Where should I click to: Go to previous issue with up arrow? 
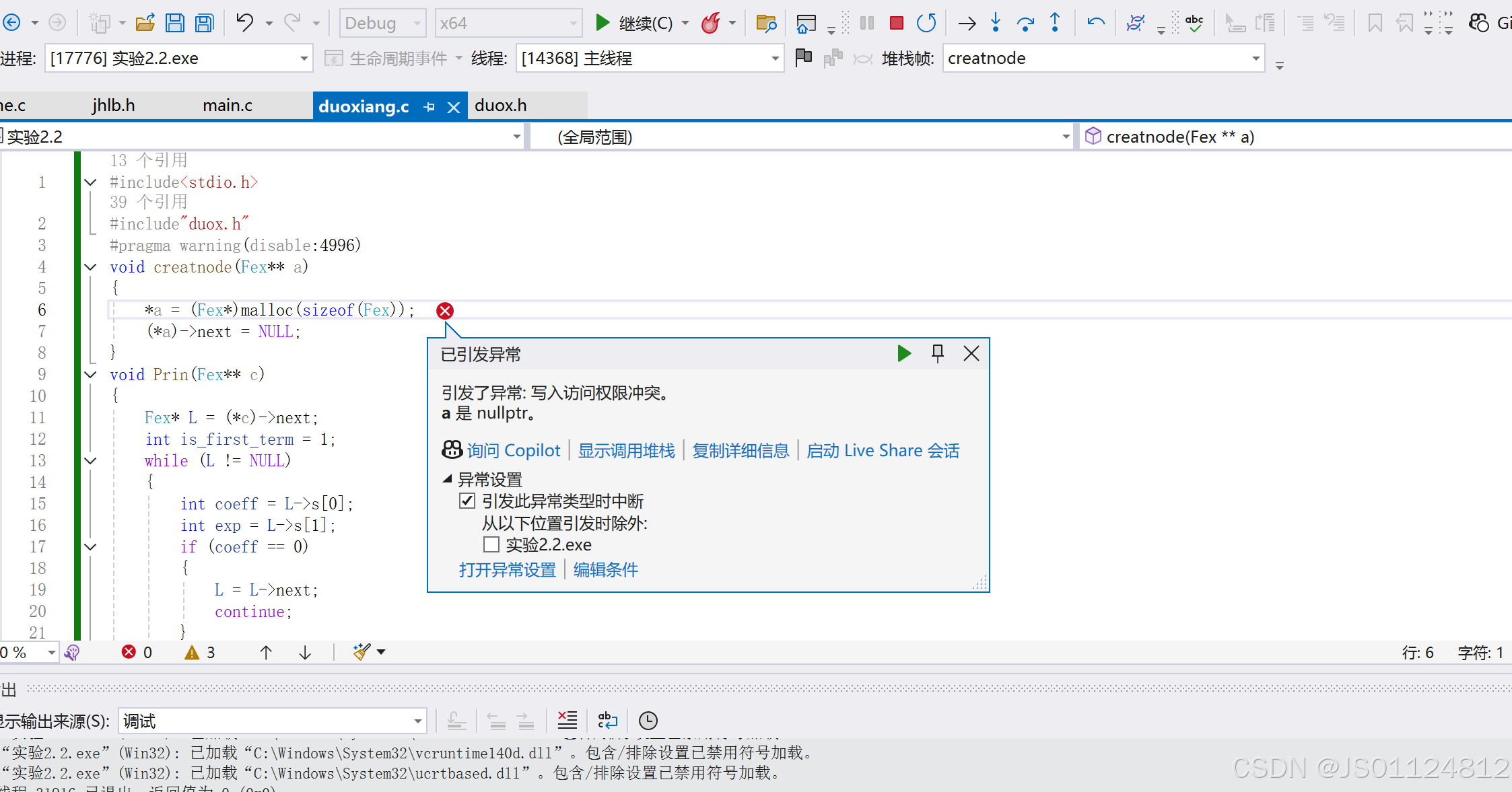(x=266, y=652)
